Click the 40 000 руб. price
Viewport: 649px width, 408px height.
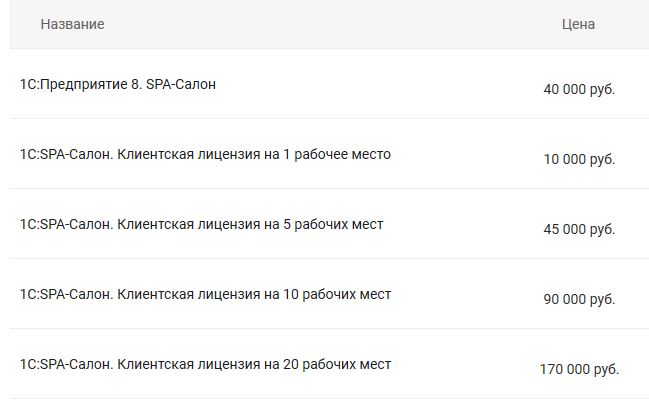(579, 89)
